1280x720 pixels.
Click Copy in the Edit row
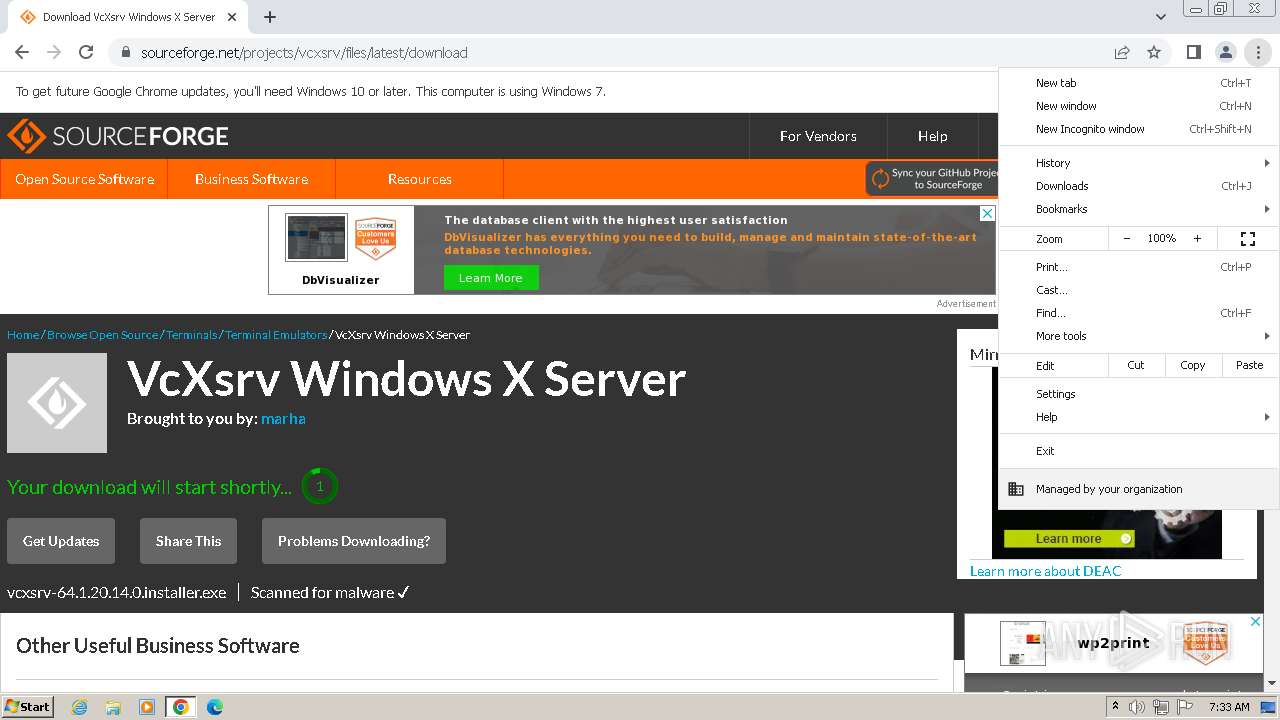[x=1193, y=365]
